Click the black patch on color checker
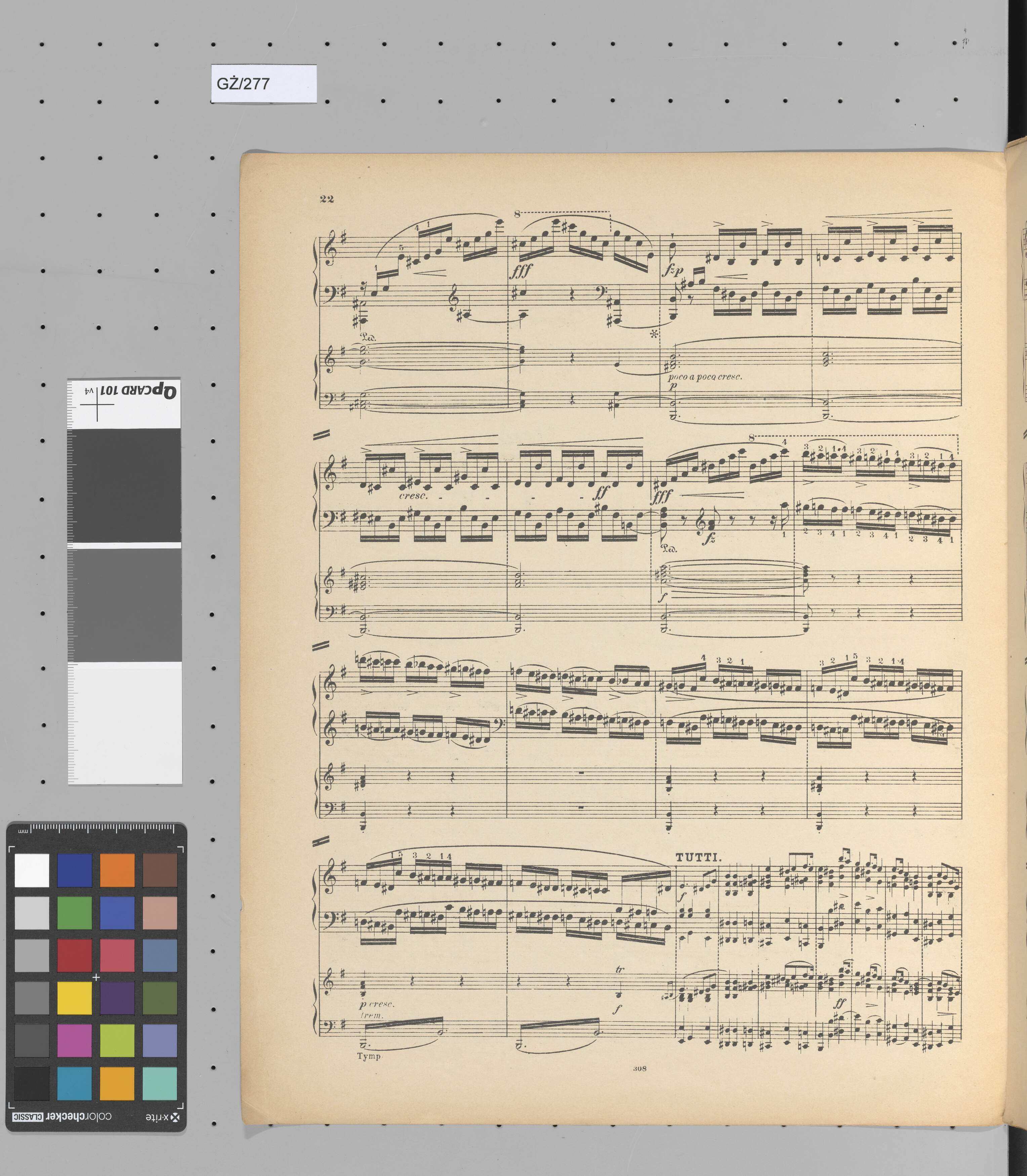The width and height of the screenshot is (1027, 1176). (x=32, y=1083)
